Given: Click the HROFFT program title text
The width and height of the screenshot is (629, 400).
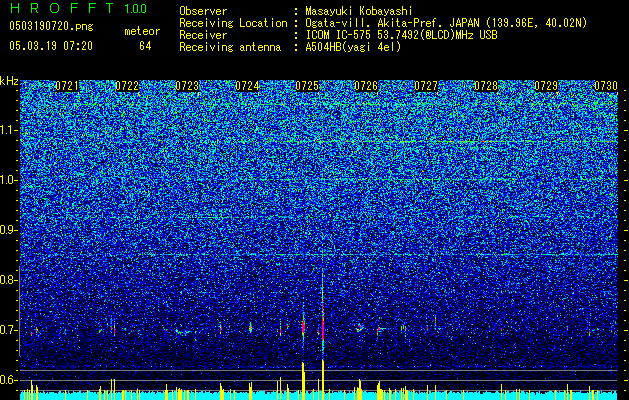Looking at the screenshot, I should pos(62,8).
